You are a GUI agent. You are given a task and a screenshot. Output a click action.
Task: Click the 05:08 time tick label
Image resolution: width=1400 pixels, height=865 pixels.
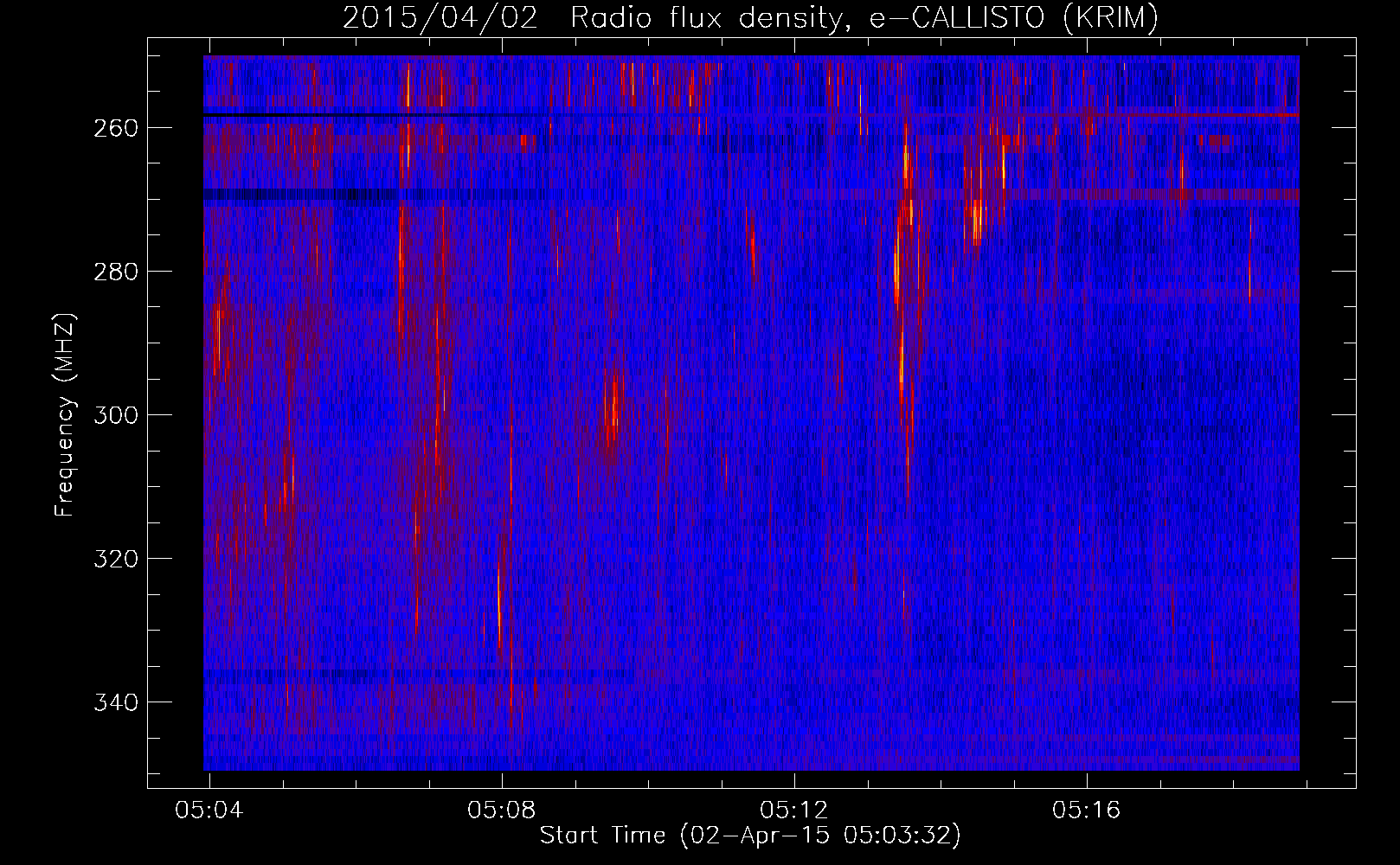[x=502, y=810]
